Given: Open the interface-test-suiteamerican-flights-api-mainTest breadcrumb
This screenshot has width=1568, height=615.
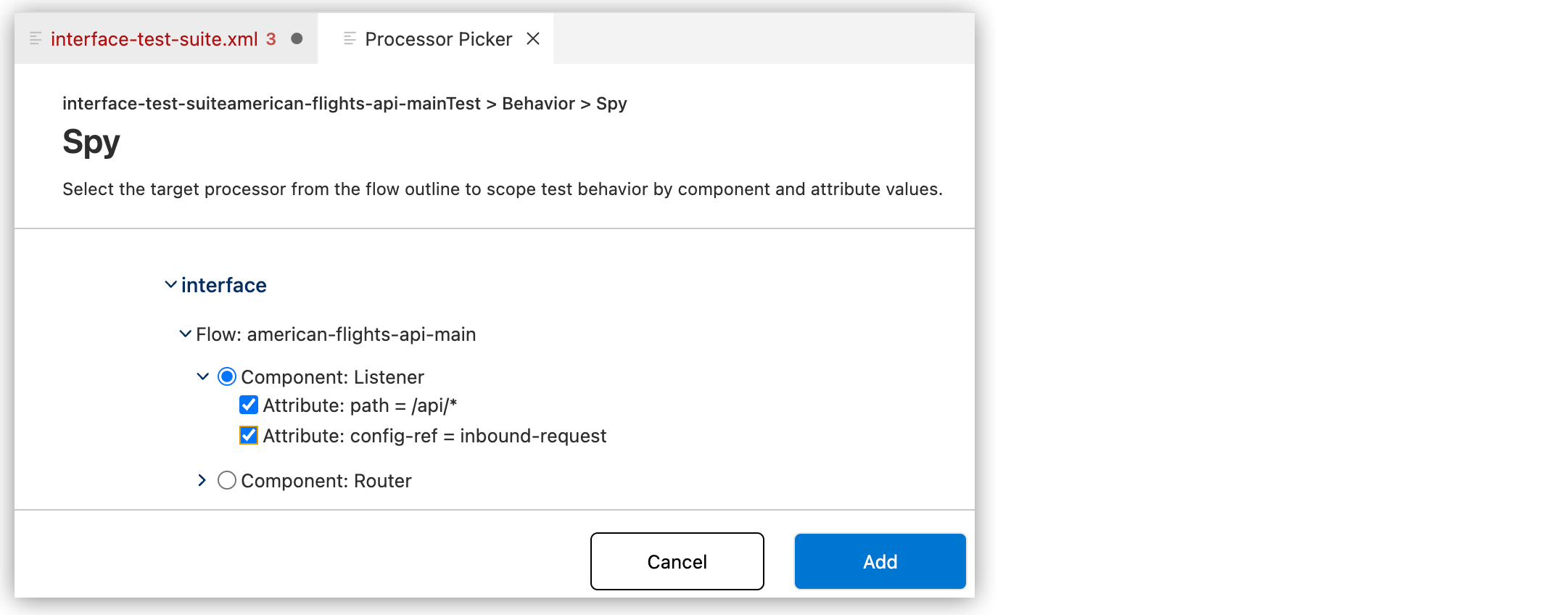Looking at the screenshot, I should pyautogui.click(x=270, y=103).
